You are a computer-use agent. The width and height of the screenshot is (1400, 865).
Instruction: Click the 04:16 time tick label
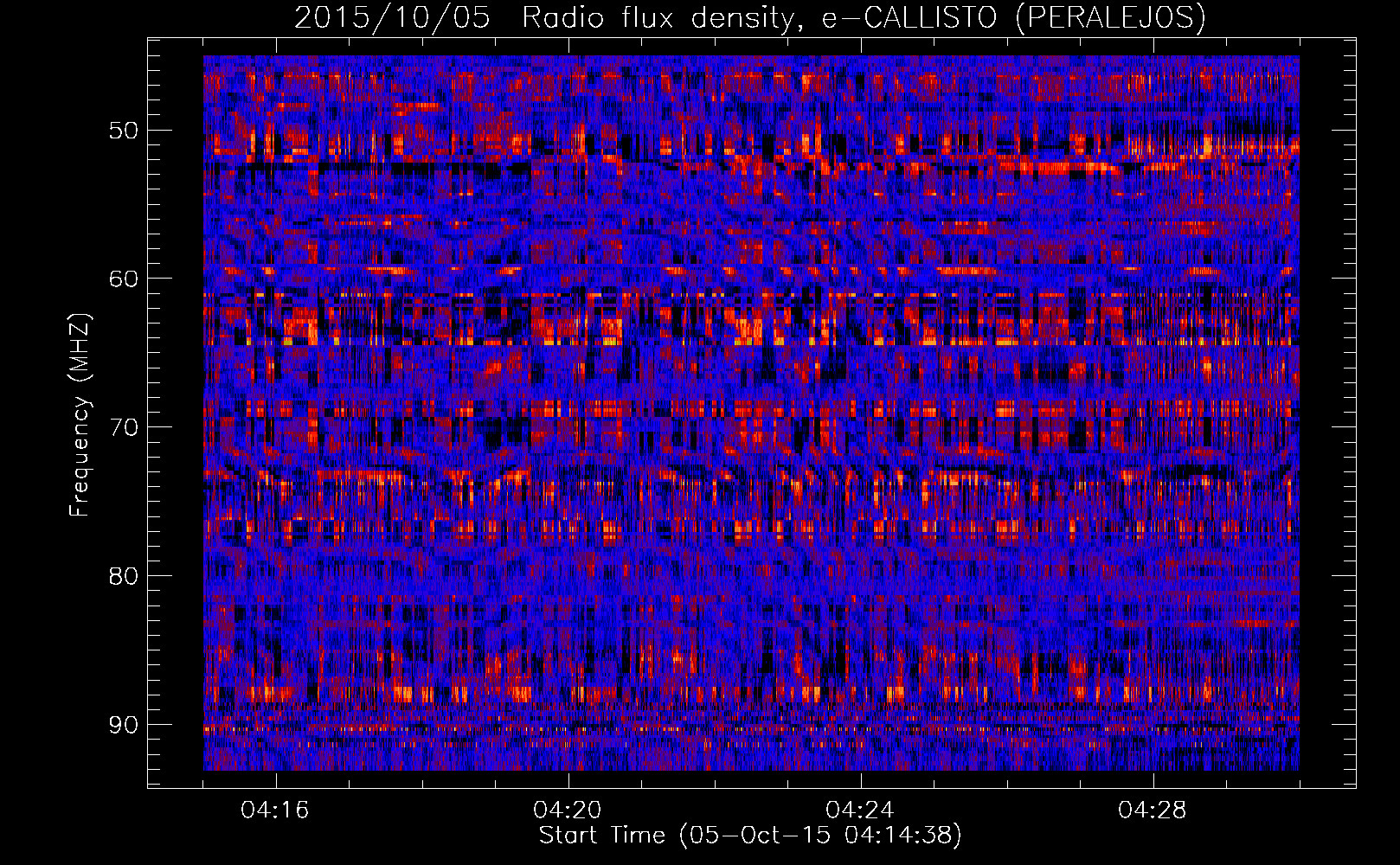(275, 810)
